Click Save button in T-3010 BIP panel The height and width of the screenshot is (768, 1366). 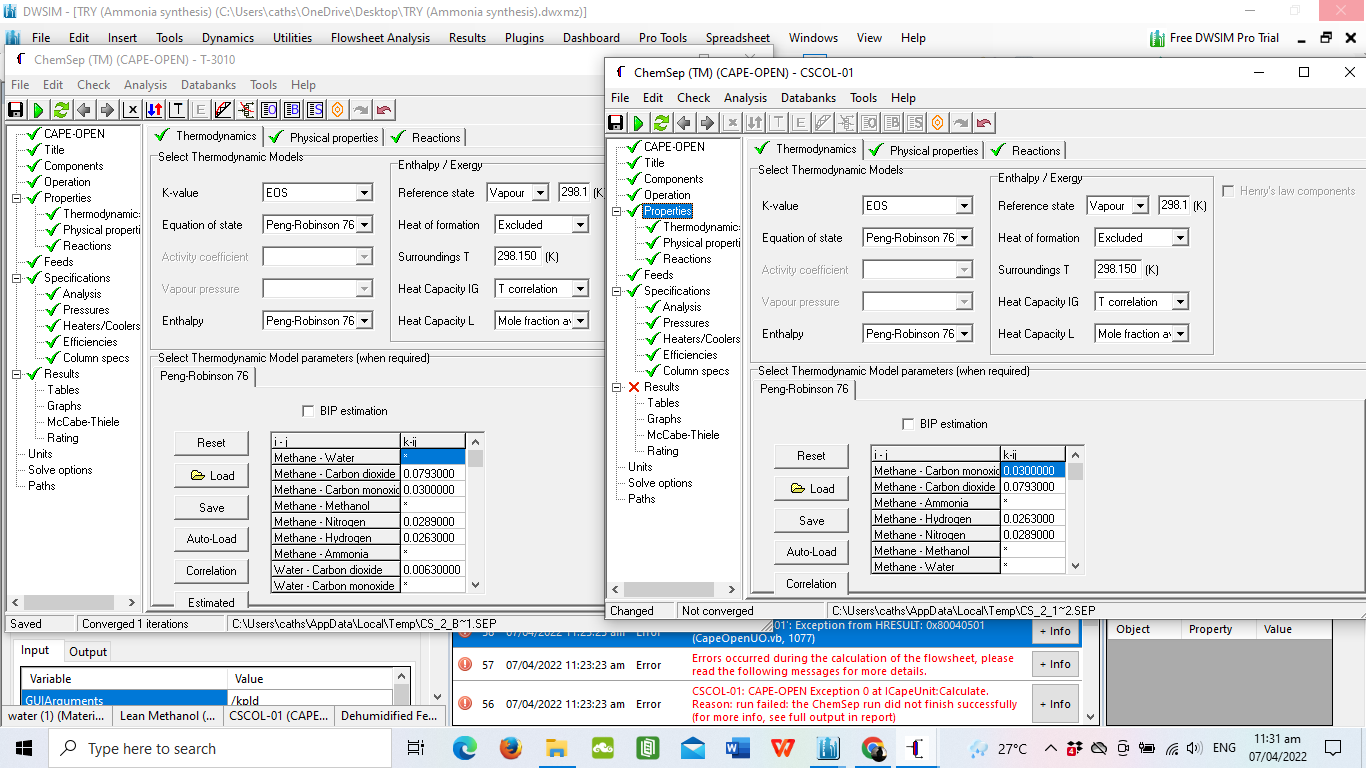211,507
